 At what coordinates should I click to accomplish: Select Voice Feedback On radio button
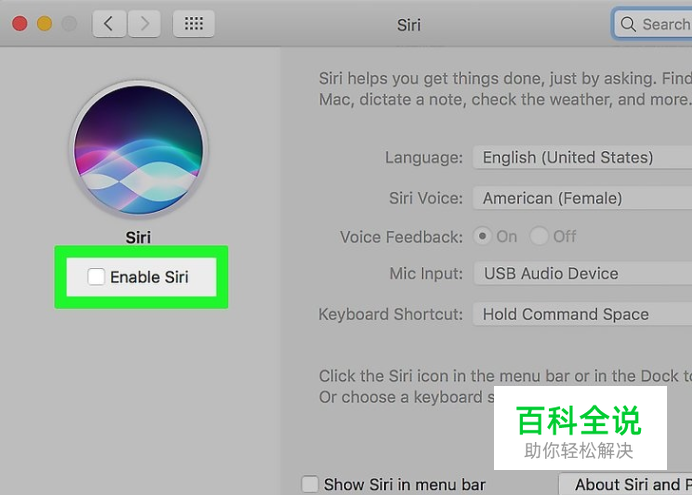(483, 236)
